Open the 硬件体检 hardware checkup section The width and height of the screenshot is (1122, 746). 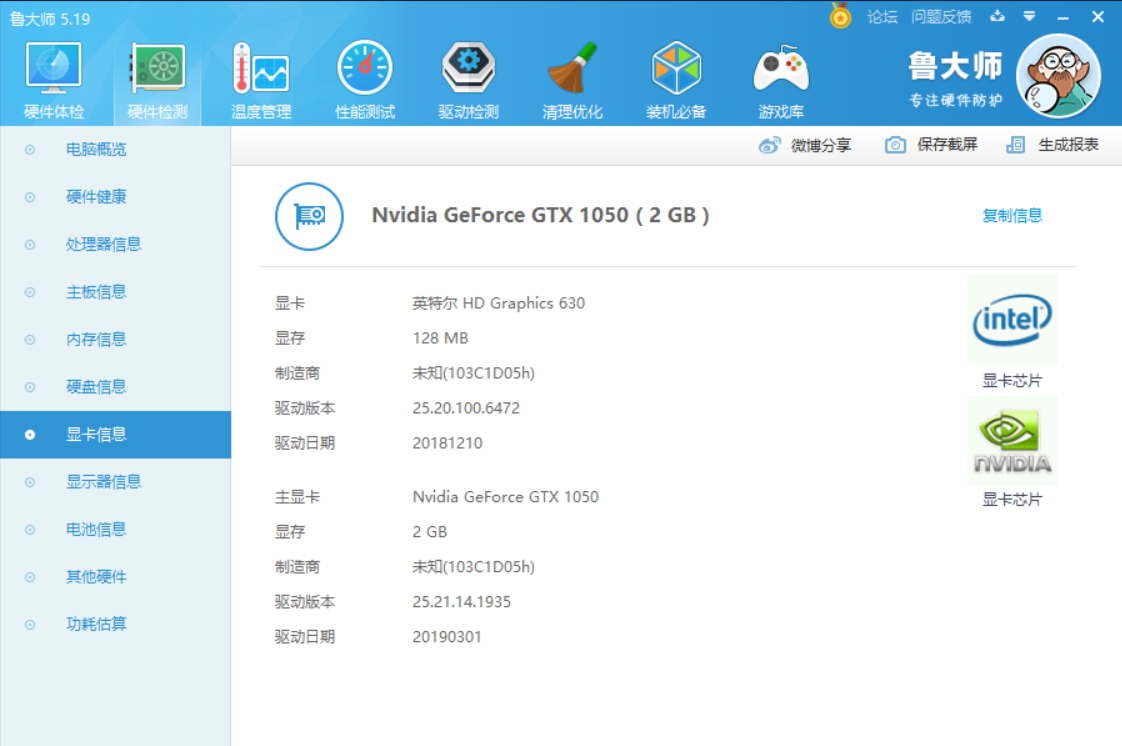click(x=54, y=80)
